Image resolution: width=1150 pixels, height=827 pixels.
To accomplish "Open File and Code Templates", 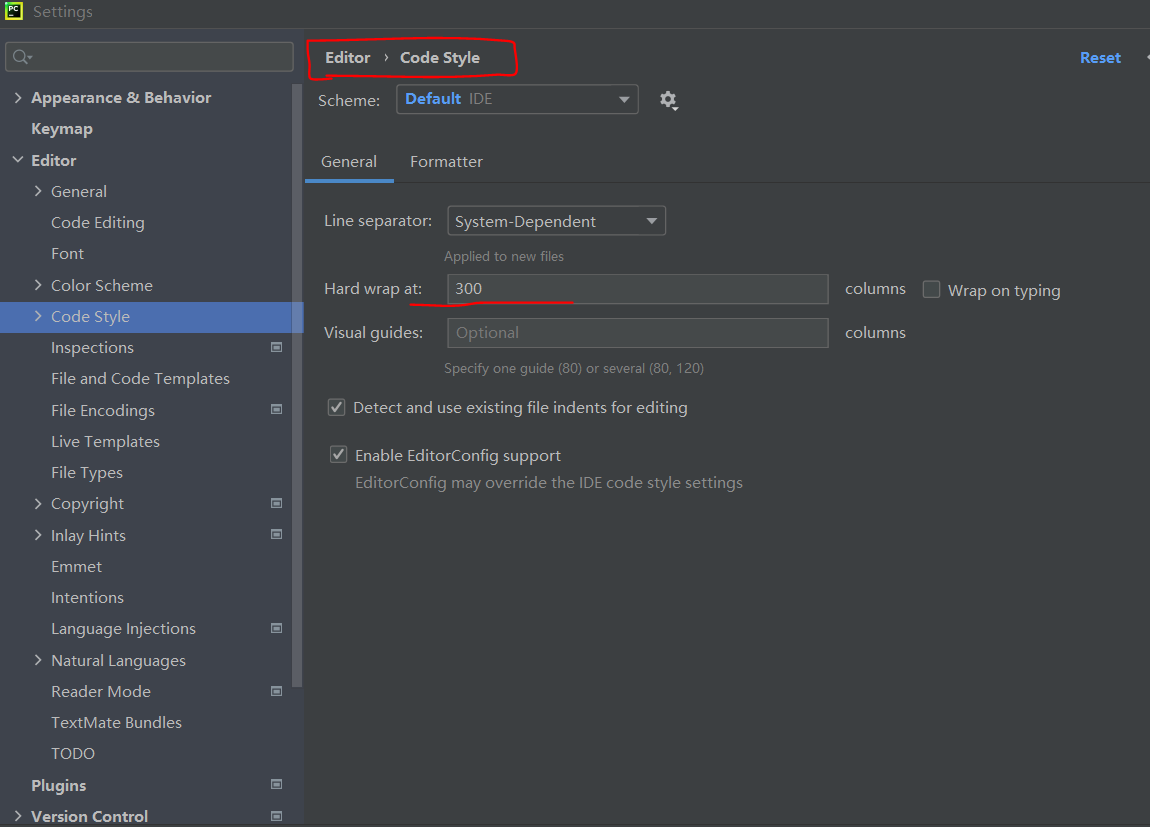I will pyautogui.click(x=140, y=378).
